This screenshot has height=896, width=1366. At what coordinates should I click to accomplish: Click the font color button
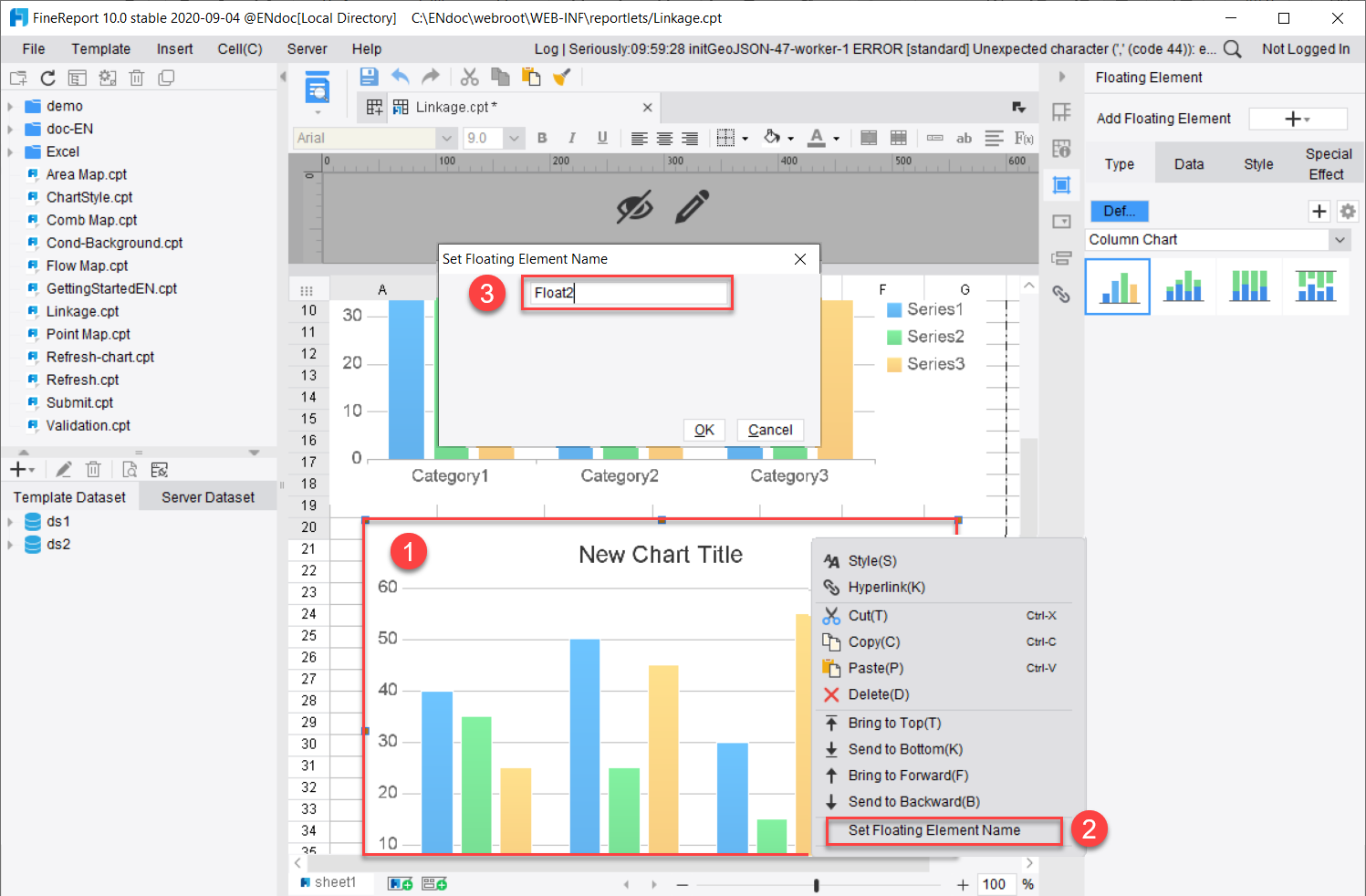[x=817, y=138]
